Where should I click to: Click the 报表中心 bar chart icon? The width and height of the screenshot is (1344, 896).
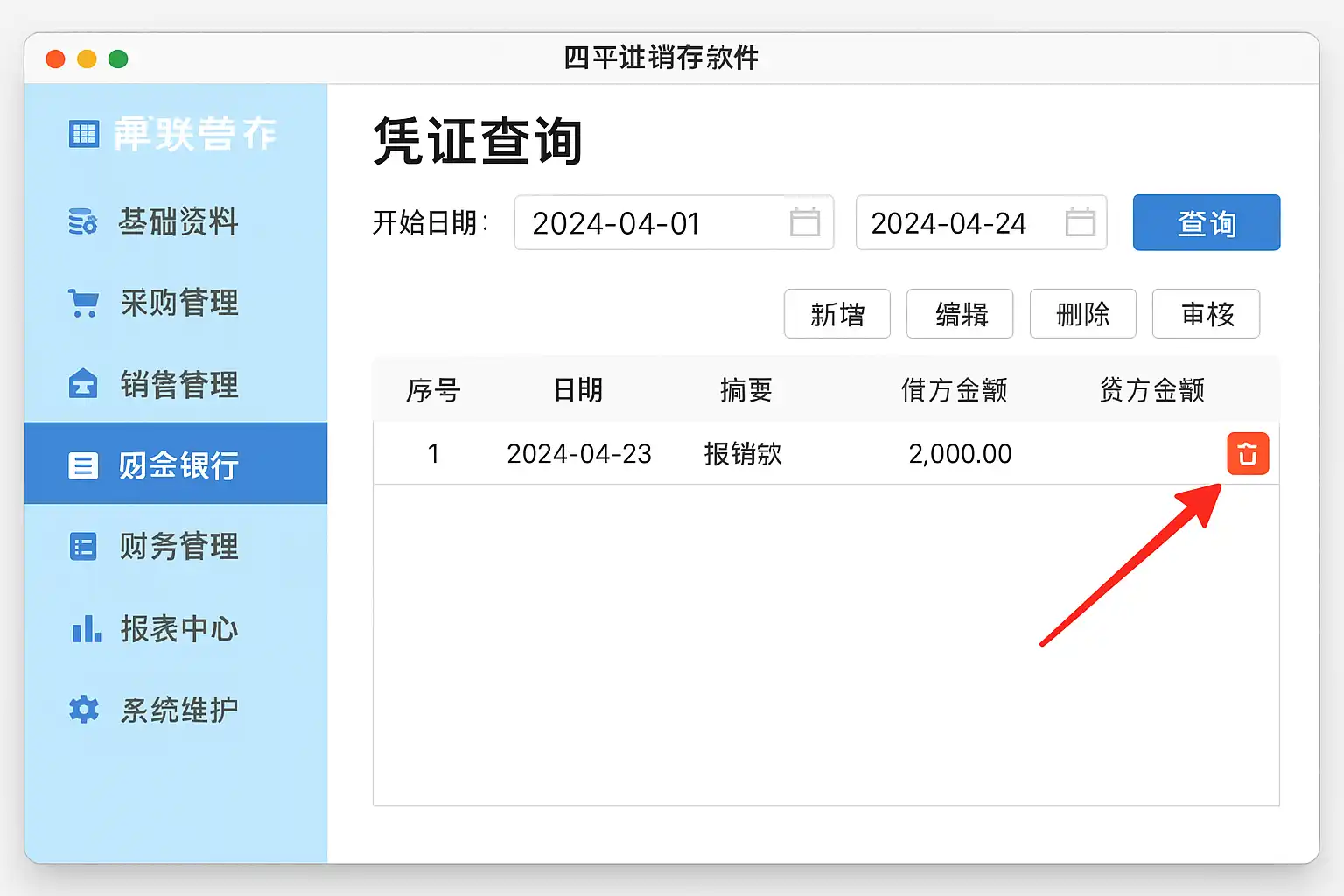click(86, 628)
